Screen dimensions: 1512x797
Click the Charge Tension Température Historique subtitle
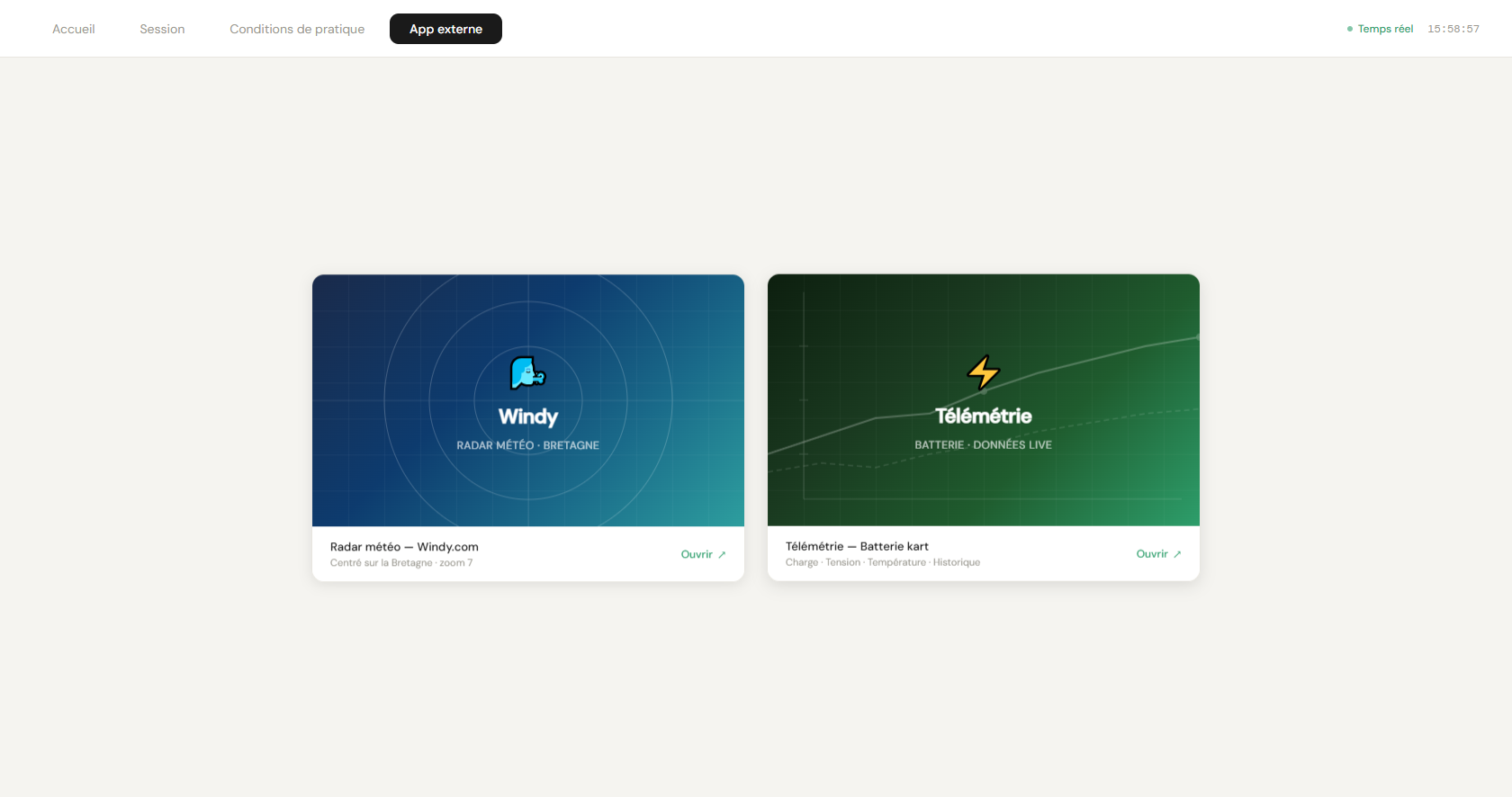883,562
